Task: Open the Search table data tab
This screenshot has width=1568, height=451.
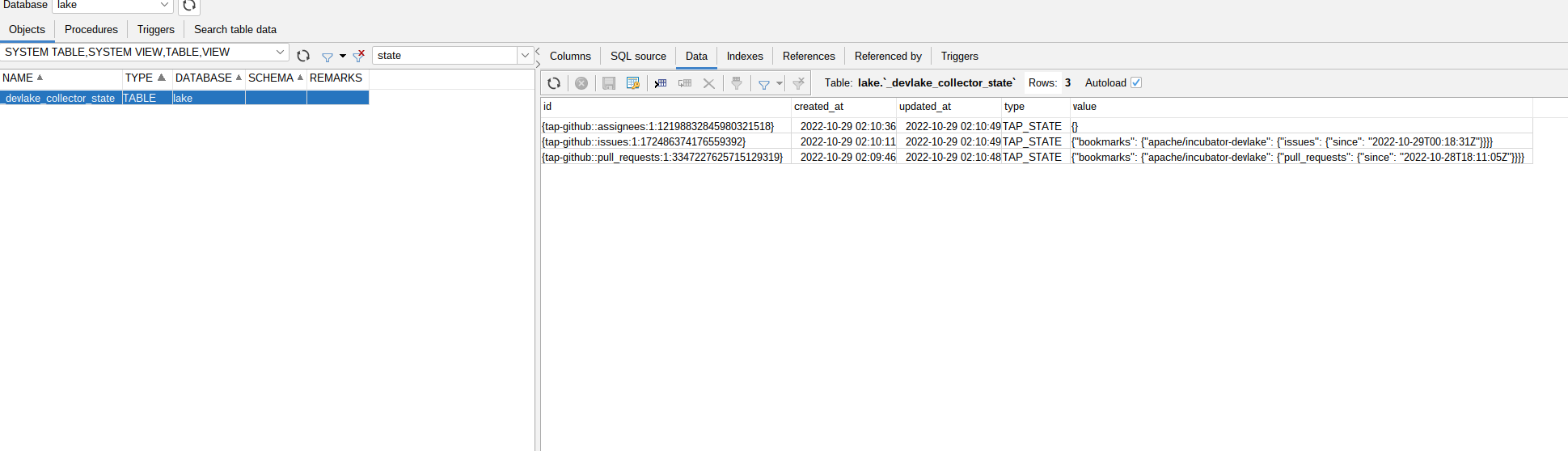Action: (235, 30)
